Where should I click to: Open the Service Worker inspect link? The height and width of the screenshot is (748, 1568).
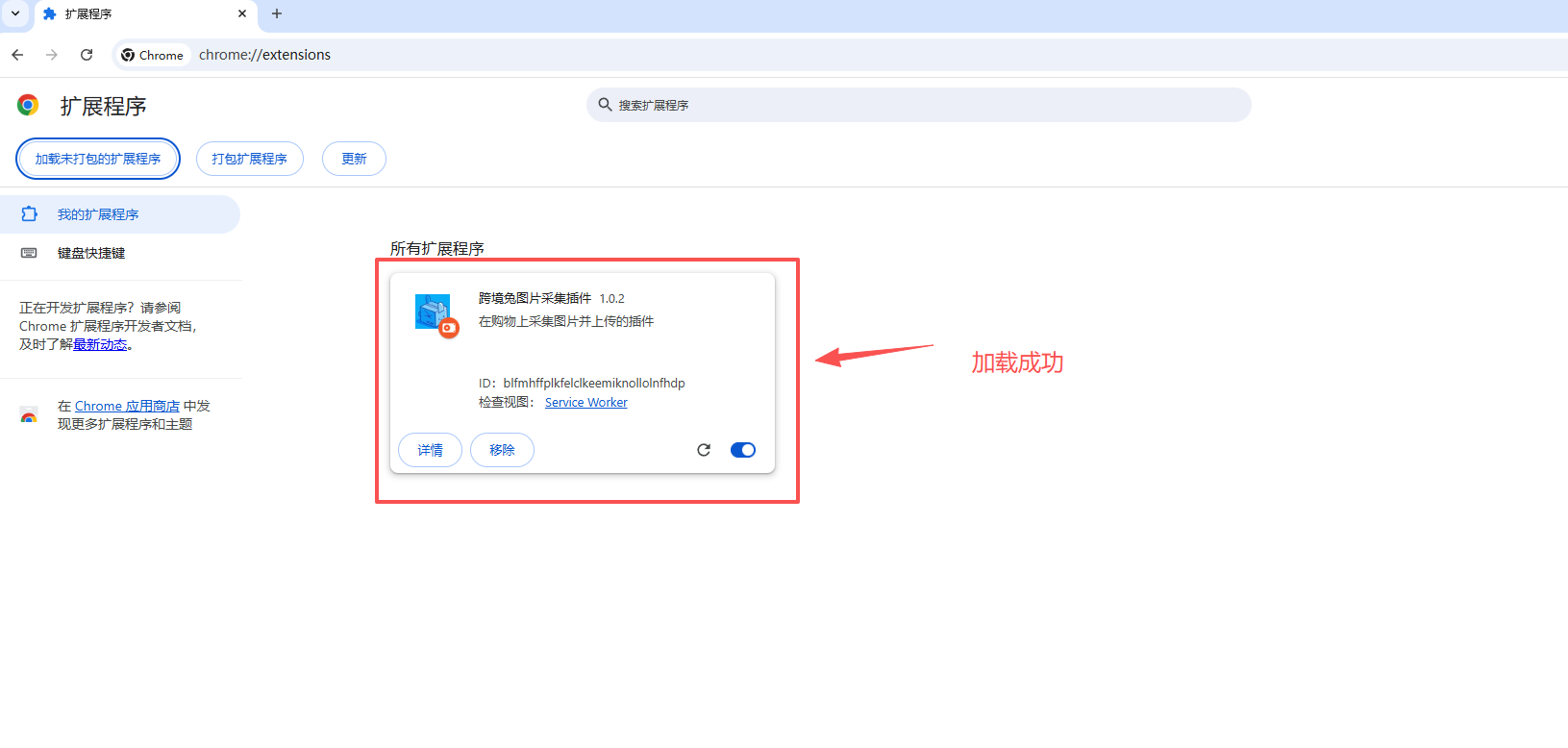click(586, 402)
